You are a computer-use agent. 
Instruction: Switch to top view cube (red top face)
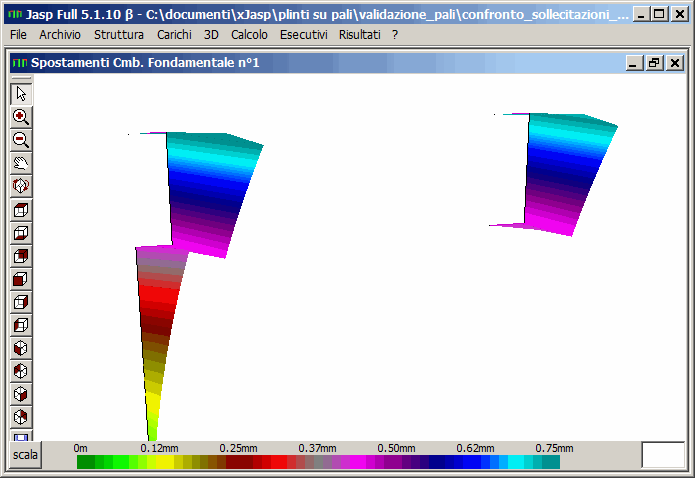pyautogui.click(x=21, y=210)
